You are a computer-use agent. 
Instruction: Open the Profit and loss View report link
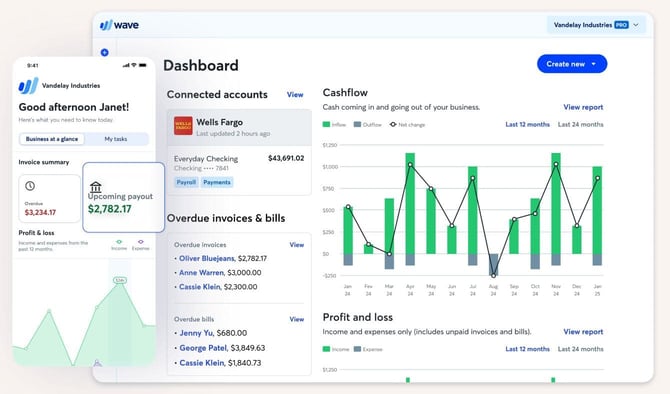click(583, 332)
